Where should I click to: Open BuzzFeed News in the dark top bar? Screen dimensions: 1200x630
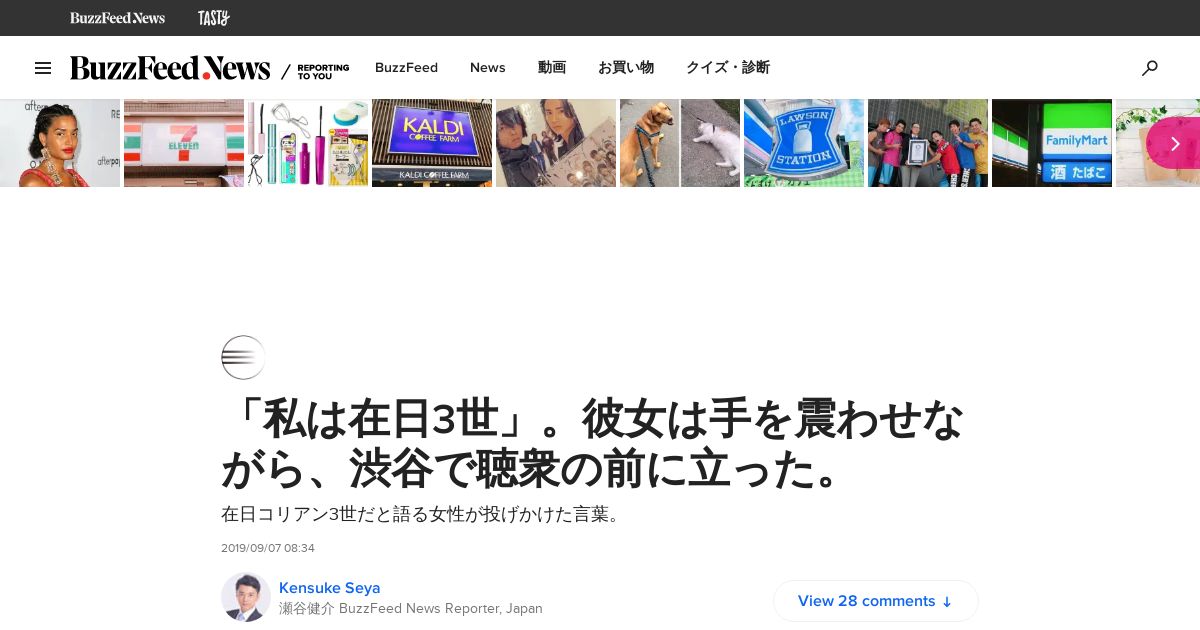117,18
